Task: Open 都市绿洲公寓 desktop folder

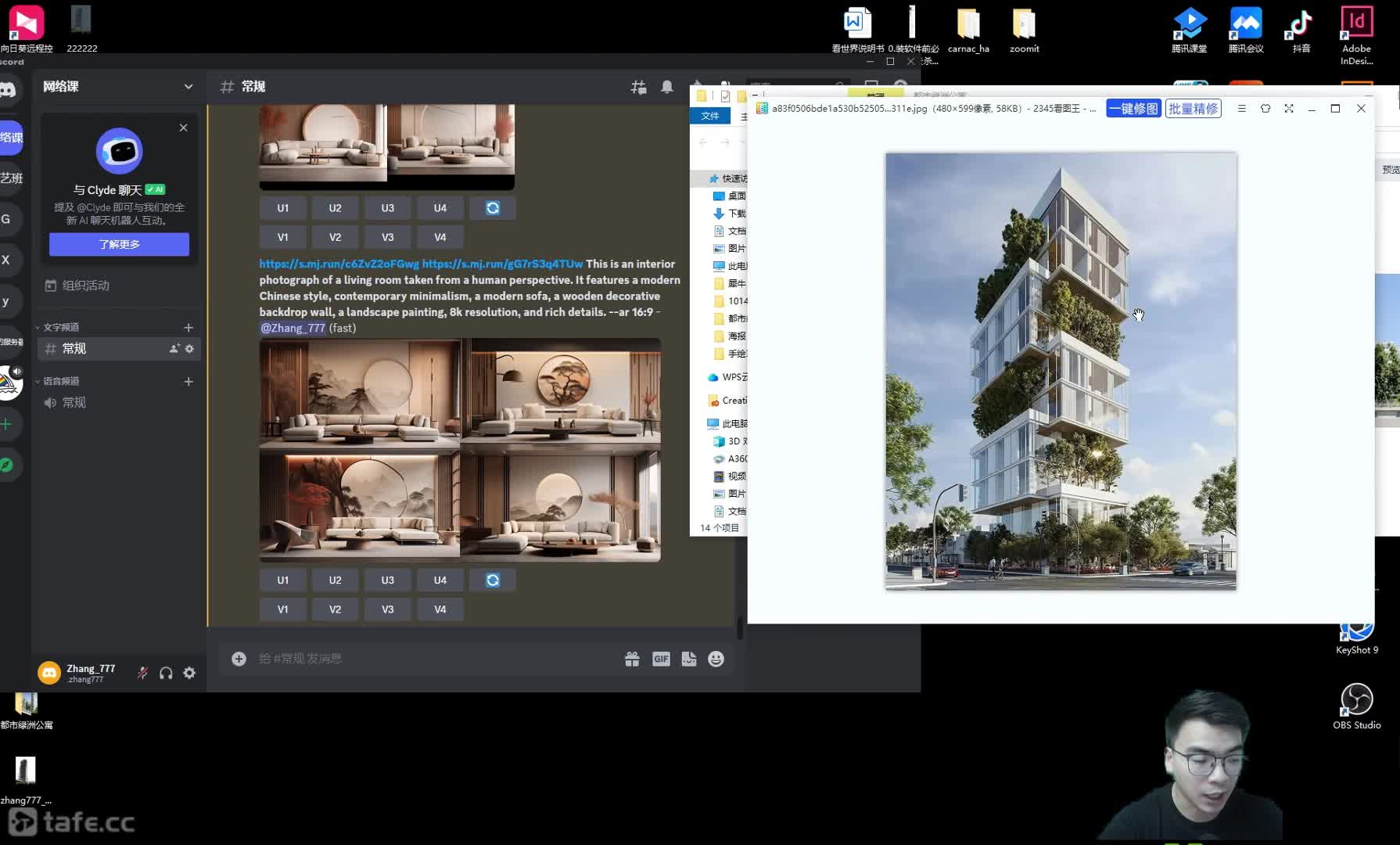Action: [x=26, y=712]
